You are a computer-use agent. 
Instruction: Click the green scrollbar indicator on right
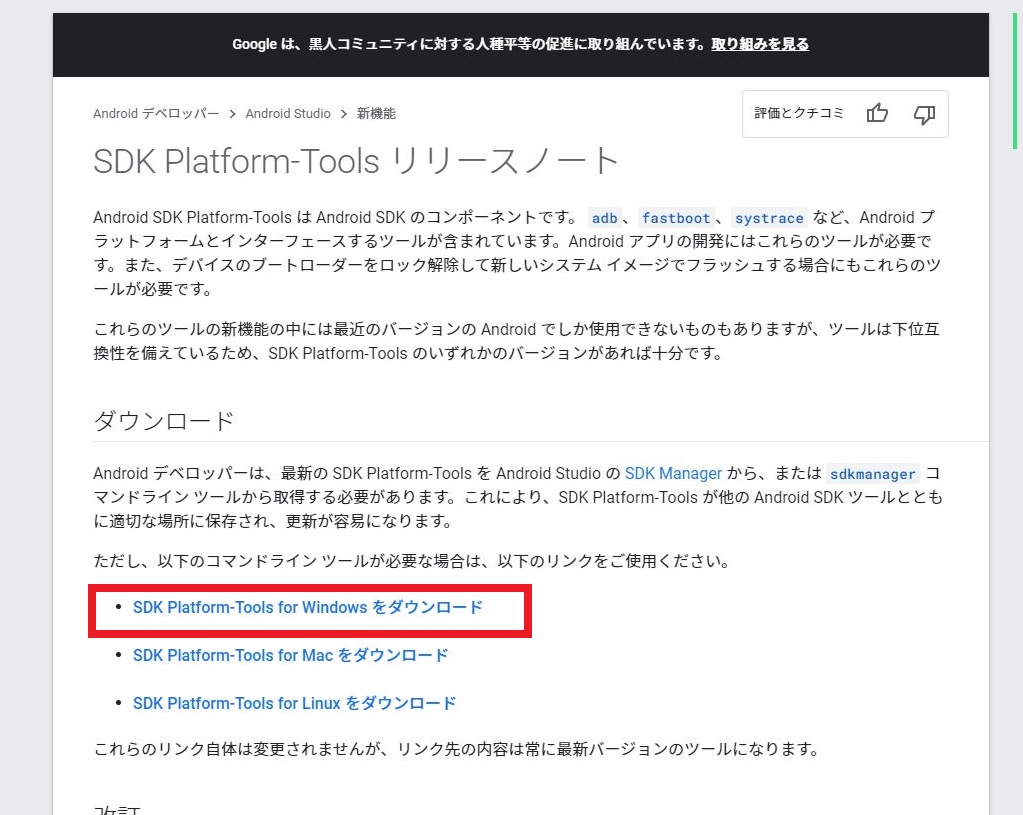pyautogui.click(x=1015, y=80)
